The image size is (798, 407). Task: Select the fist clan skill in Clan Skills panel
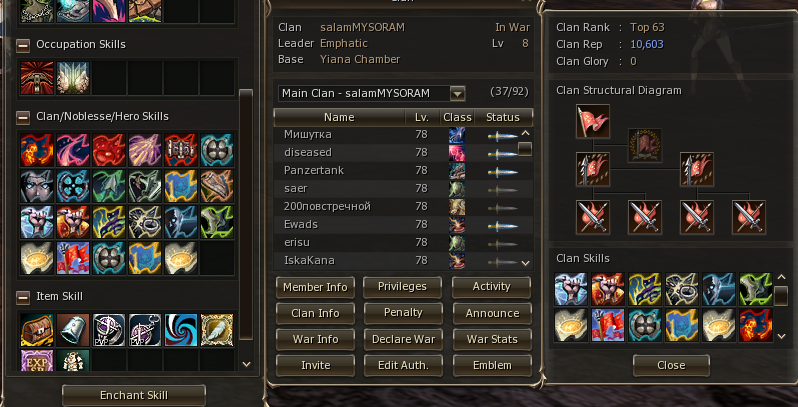571,289
